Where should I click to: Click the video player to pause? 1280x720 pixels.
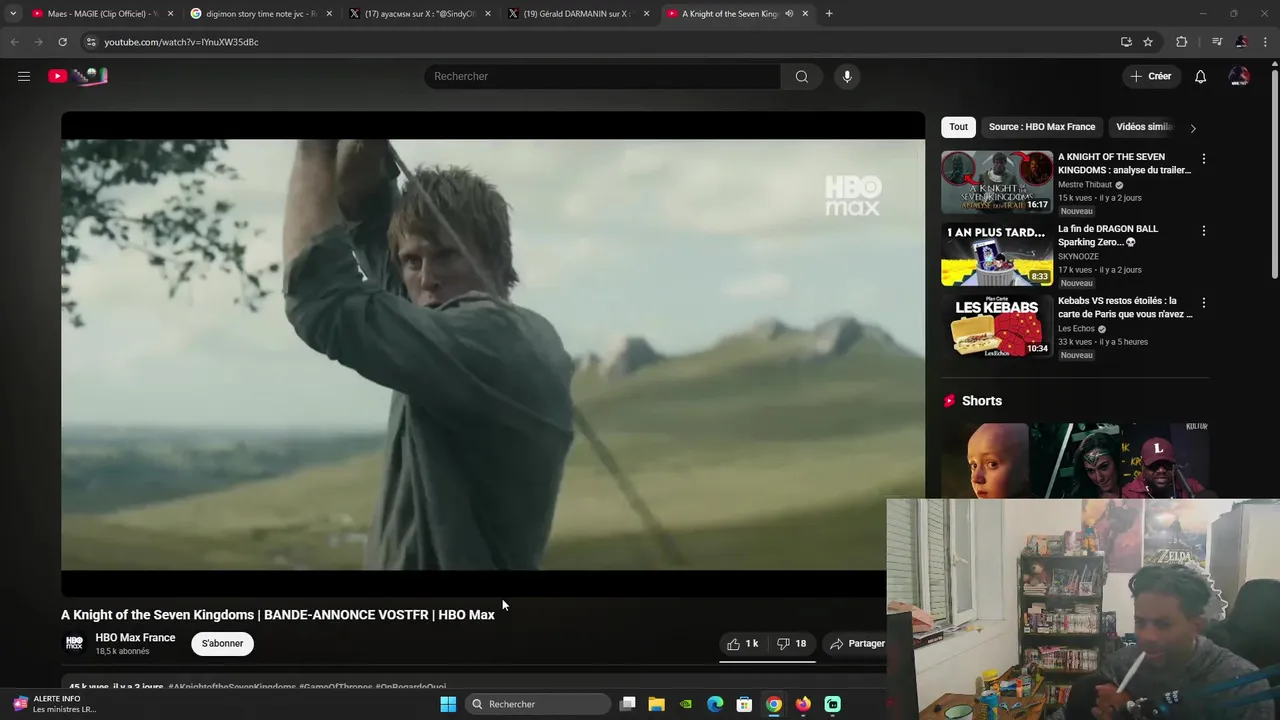pos(493,354)
